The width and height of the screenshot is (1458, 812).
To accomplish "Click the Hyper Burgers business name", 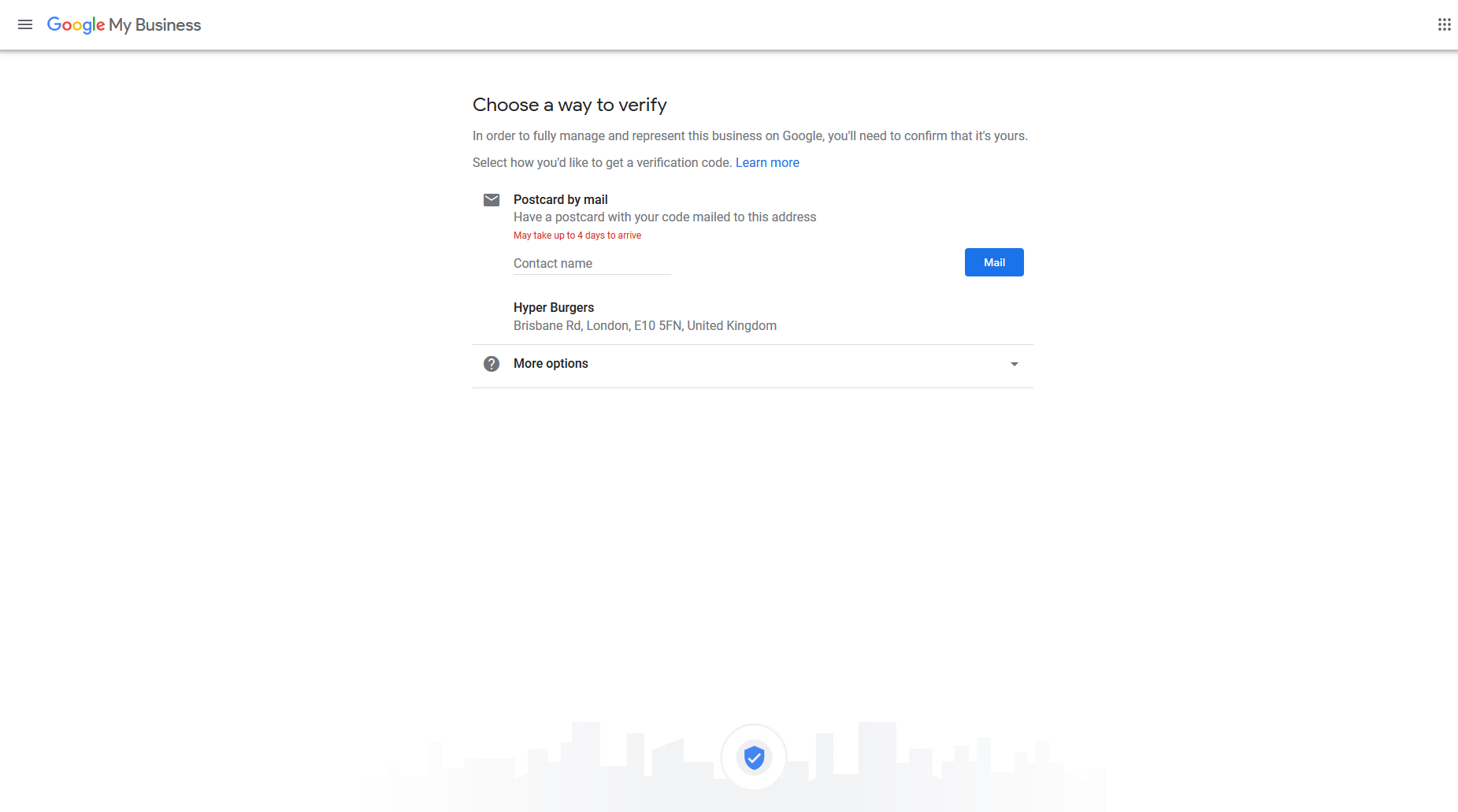I will (x=554, y=308).
